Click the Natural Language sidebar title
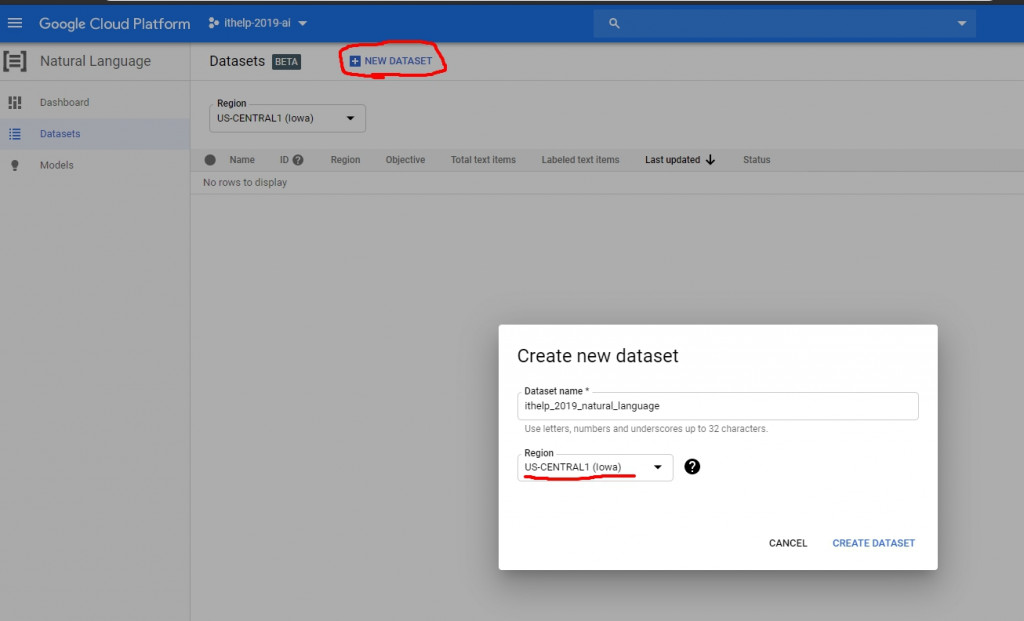 (x=95, y=61)
